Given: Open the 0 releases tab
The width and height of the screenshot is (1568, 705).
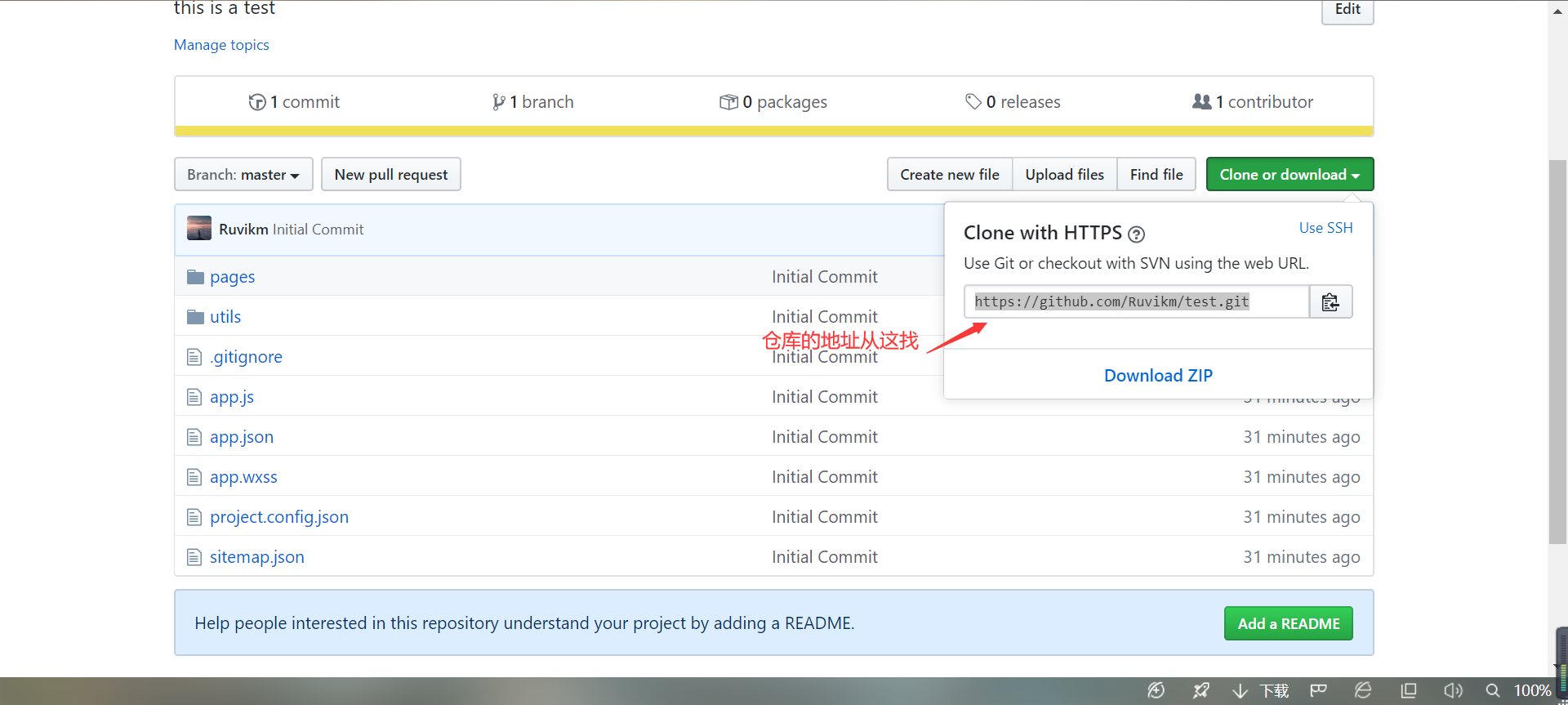Looking at the screenshot, I should click(1013, 102).
